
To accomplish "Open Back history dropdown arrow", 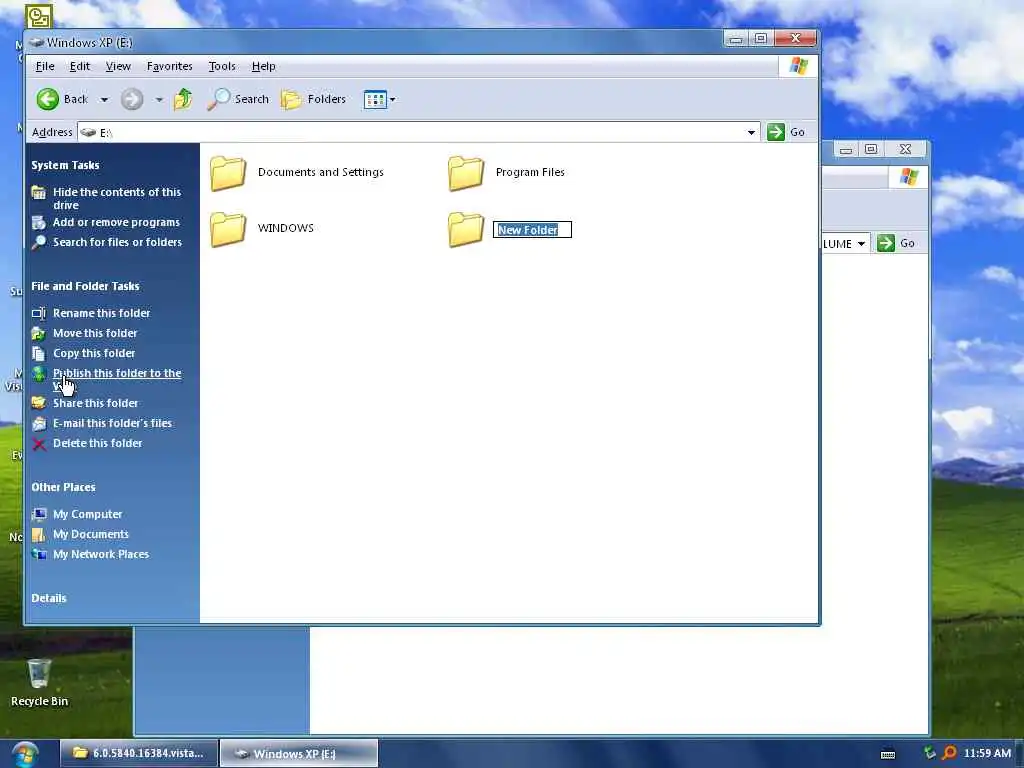I will (x=104, y=100).
